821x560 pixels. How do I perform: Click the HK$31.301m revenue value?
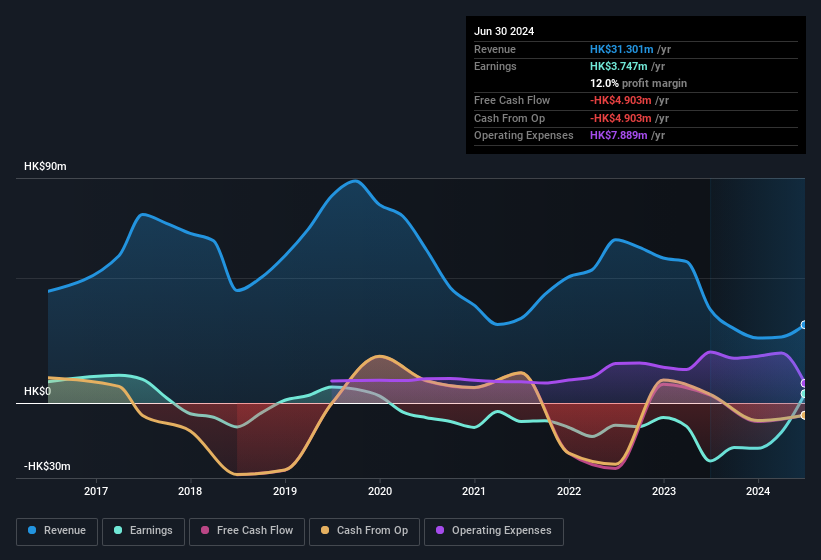[622, 49]
